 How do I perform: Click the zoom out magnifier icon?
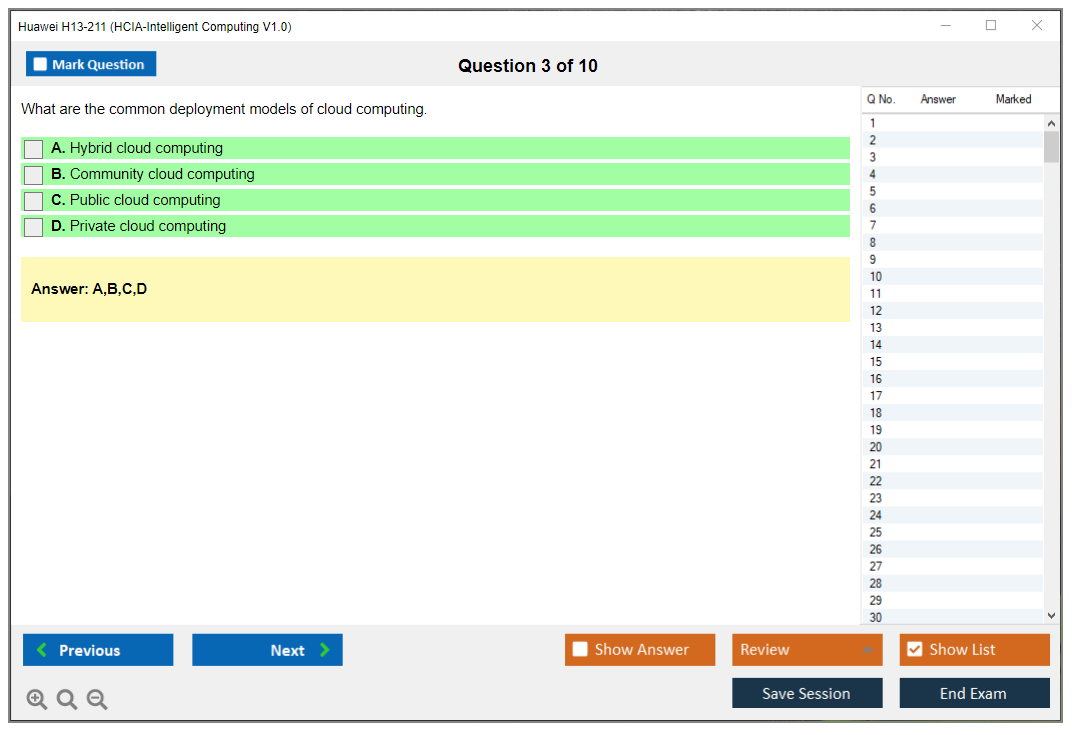(97, 700)
